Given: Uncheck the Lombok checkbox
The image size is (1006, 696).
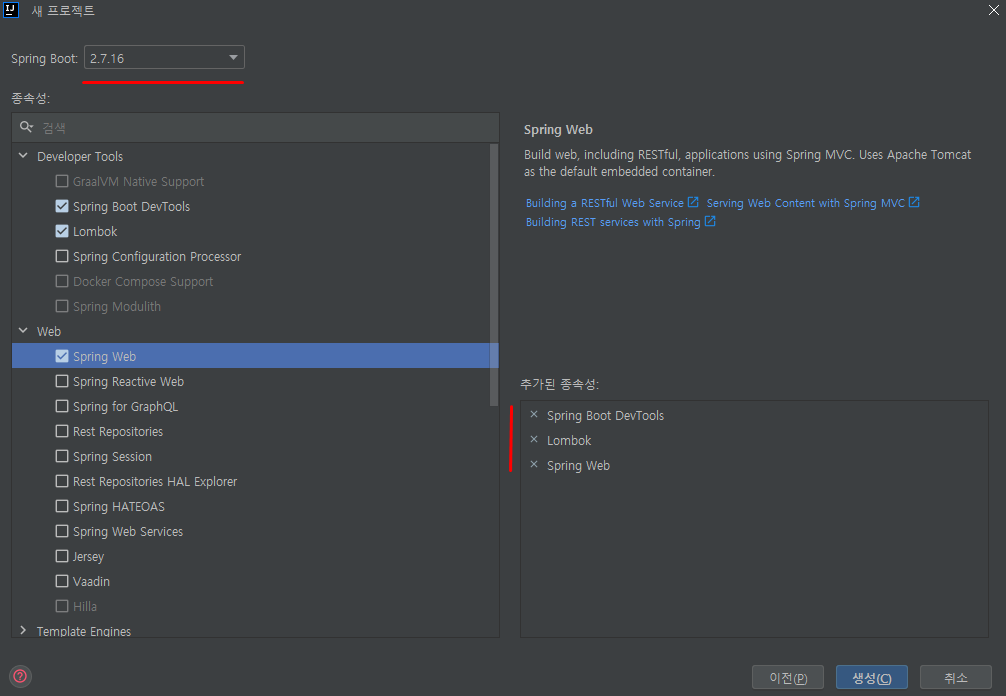Looking at the screenshot, I should click(x=62, y=231).
